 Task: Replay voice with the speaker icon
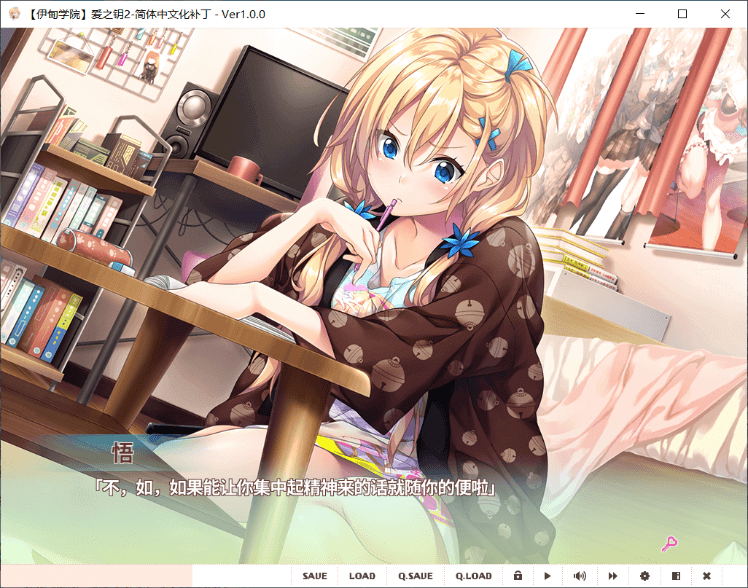(580, 576)
